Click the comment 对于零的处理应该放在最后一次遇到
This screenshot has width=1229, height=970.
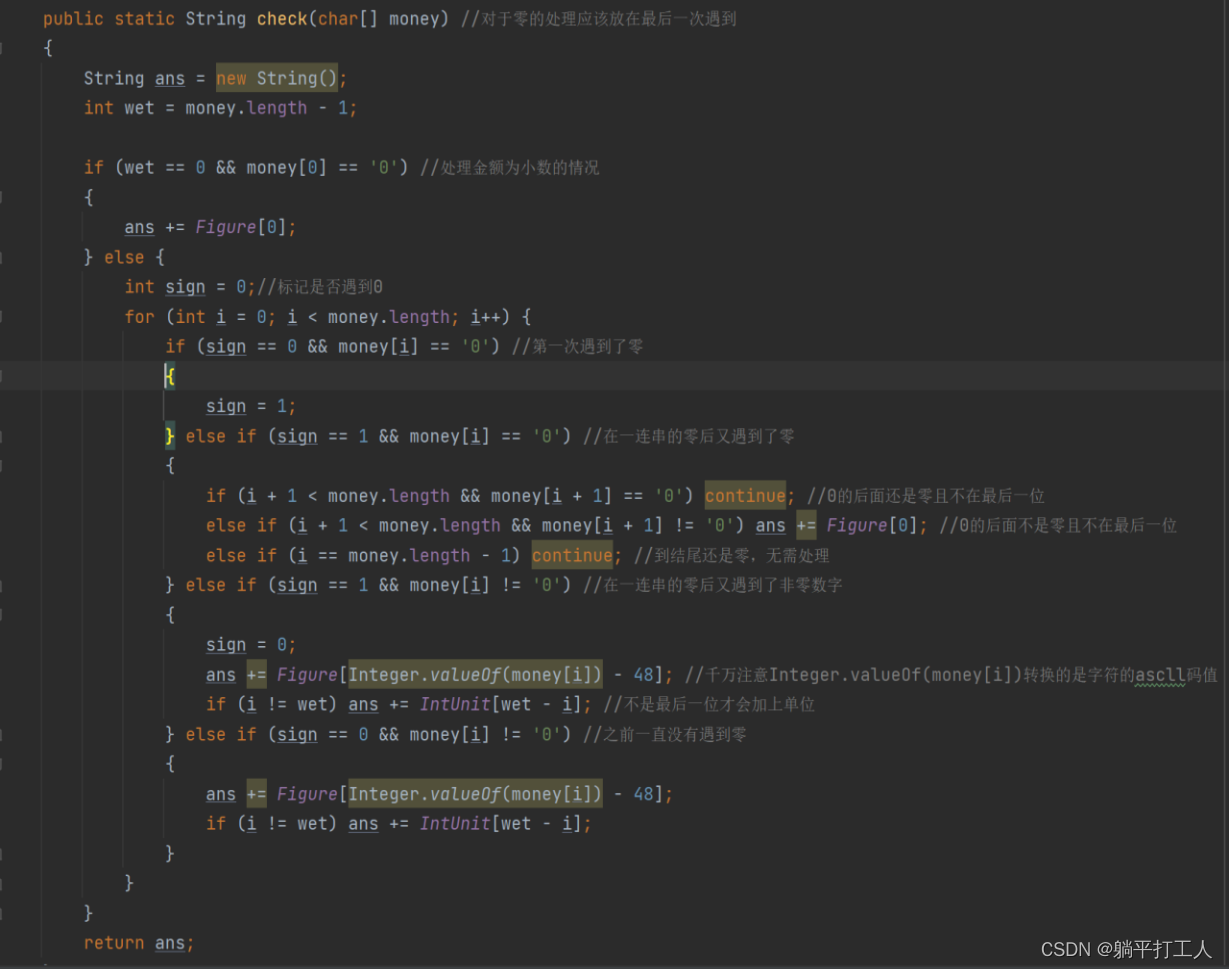coord(598,19)
